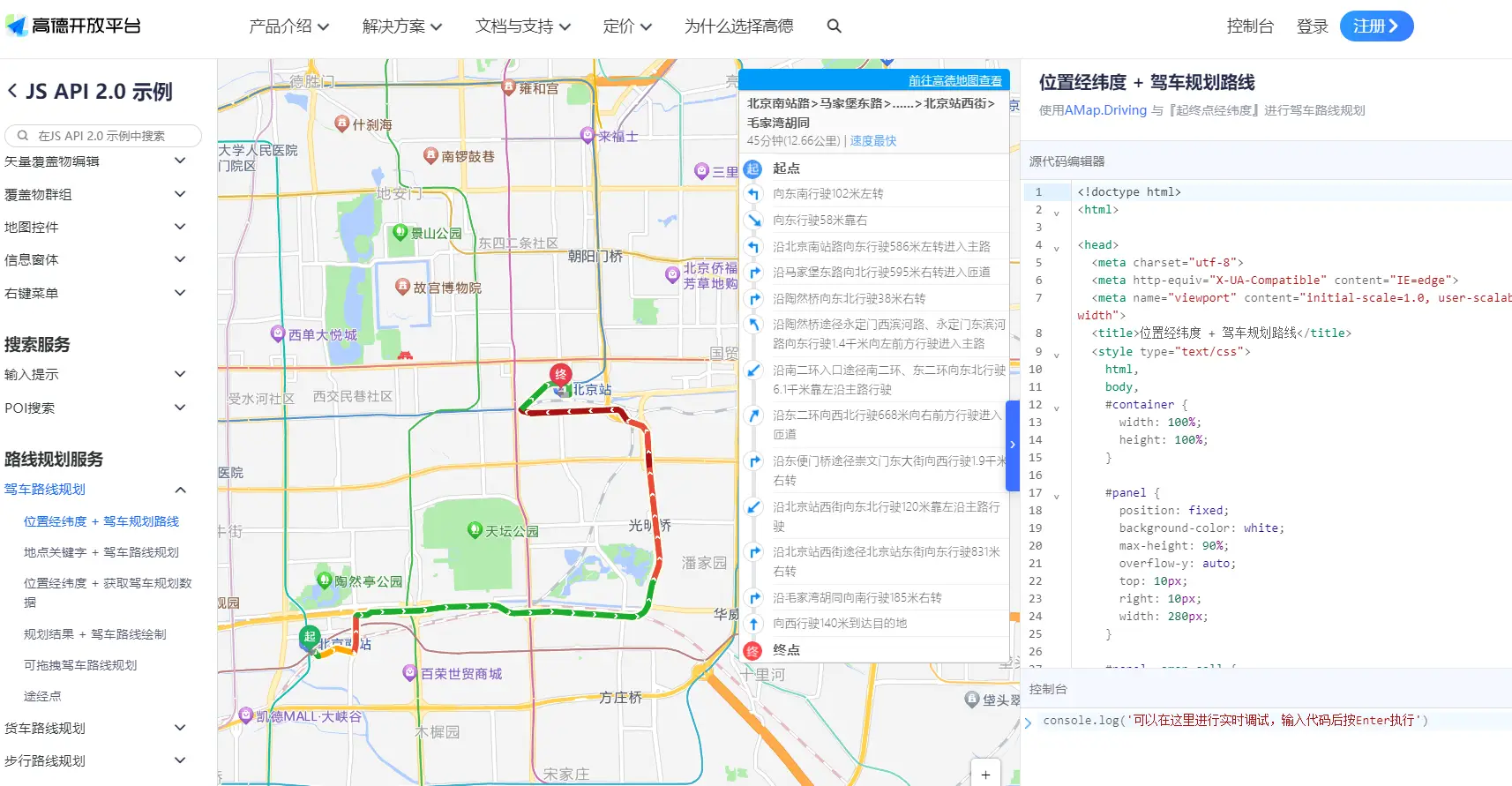This screenshot has height=786, width=1512.
Task: Select 途经点 example
Action: [42, 696]
